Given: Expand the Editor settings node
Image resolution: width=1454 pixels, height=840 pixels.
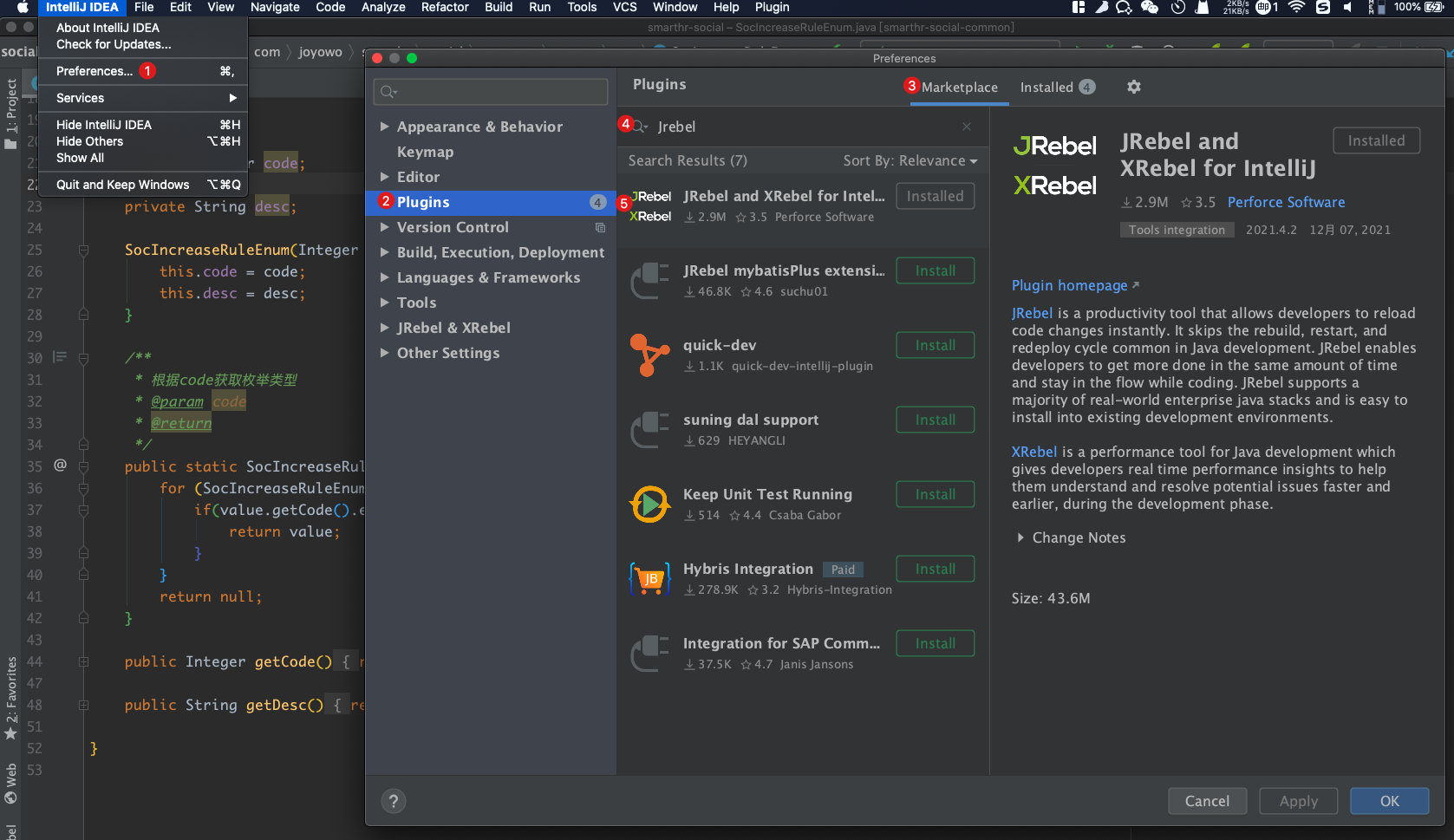Looking at the screenshot, I should click(384, 177).
